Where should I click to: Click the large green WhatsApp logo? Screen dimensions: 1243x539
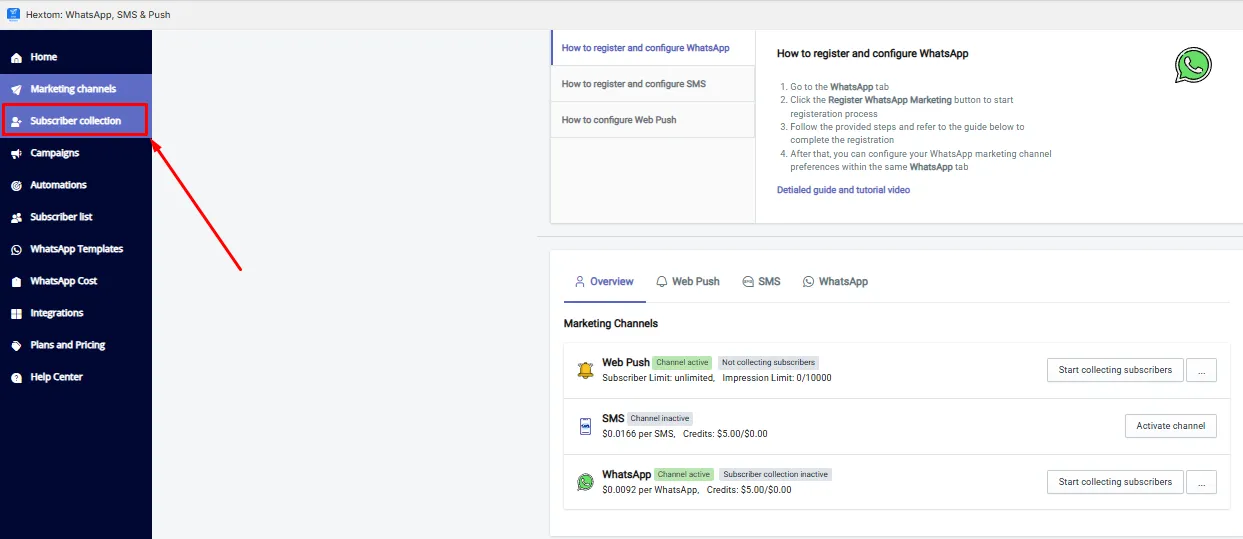click(1193, 65)
